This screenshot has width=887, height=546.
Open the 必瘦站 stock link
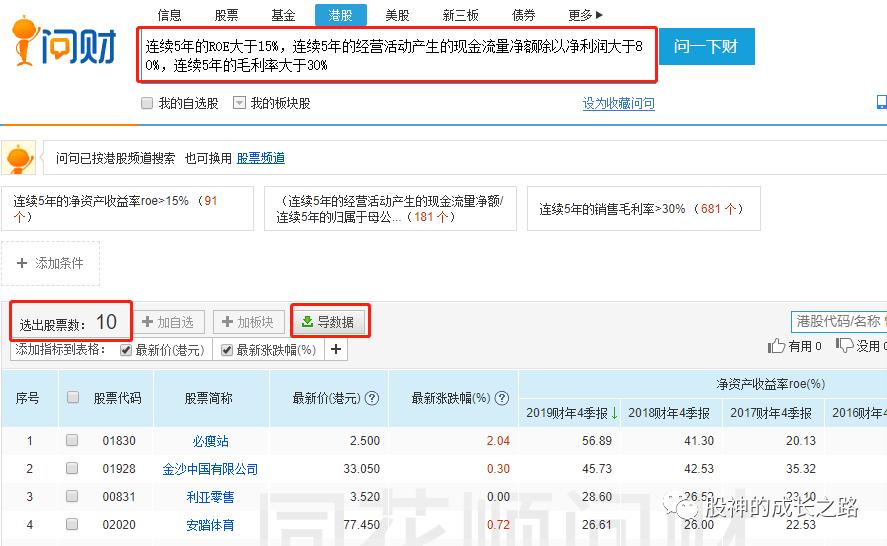point(210,441)
